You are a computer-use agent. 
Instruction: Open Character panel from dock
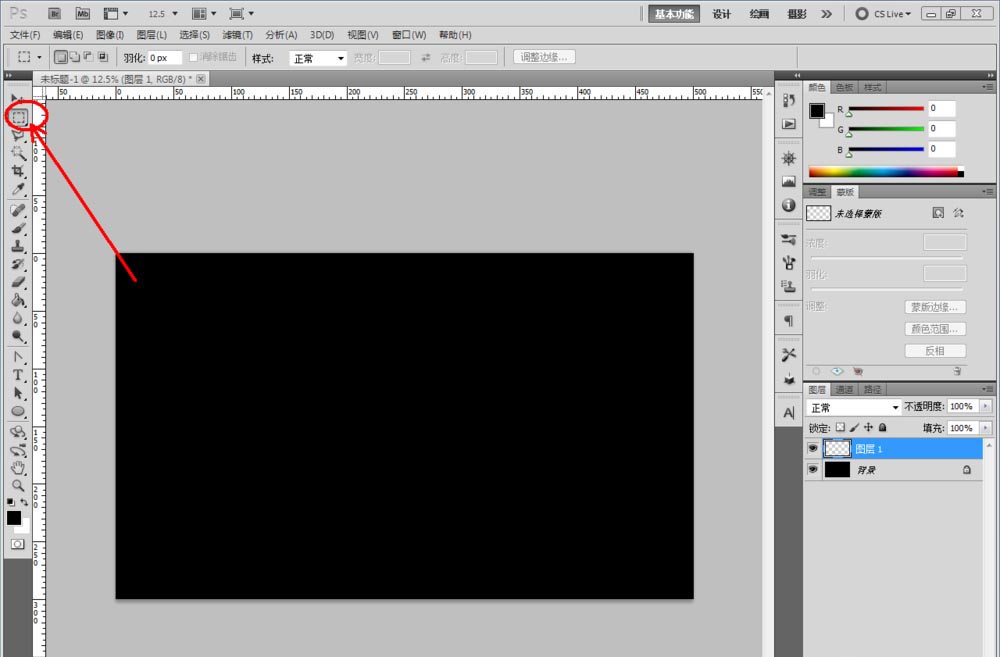click(x=789, y=413)
